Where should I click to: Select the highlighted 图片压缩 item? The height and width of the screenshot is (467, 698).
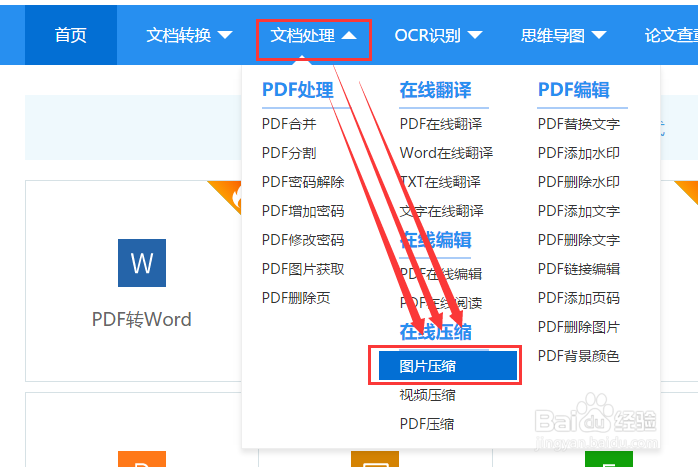point(448,366)
